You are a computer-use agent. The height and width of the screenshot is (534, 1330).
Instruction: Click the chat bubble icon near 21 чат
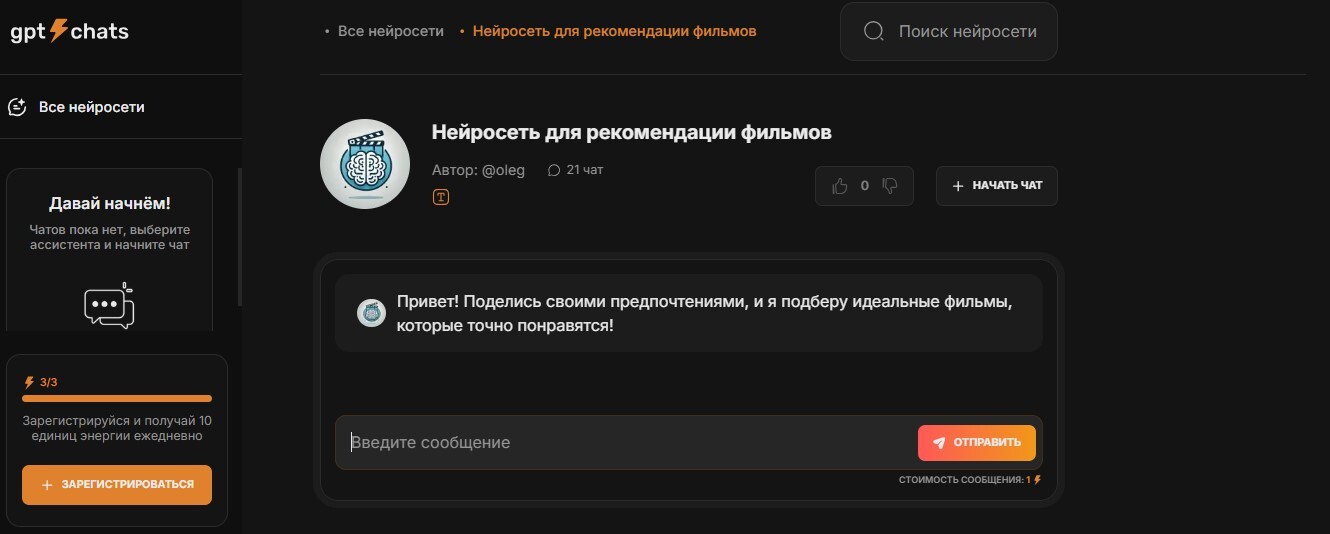554,170
